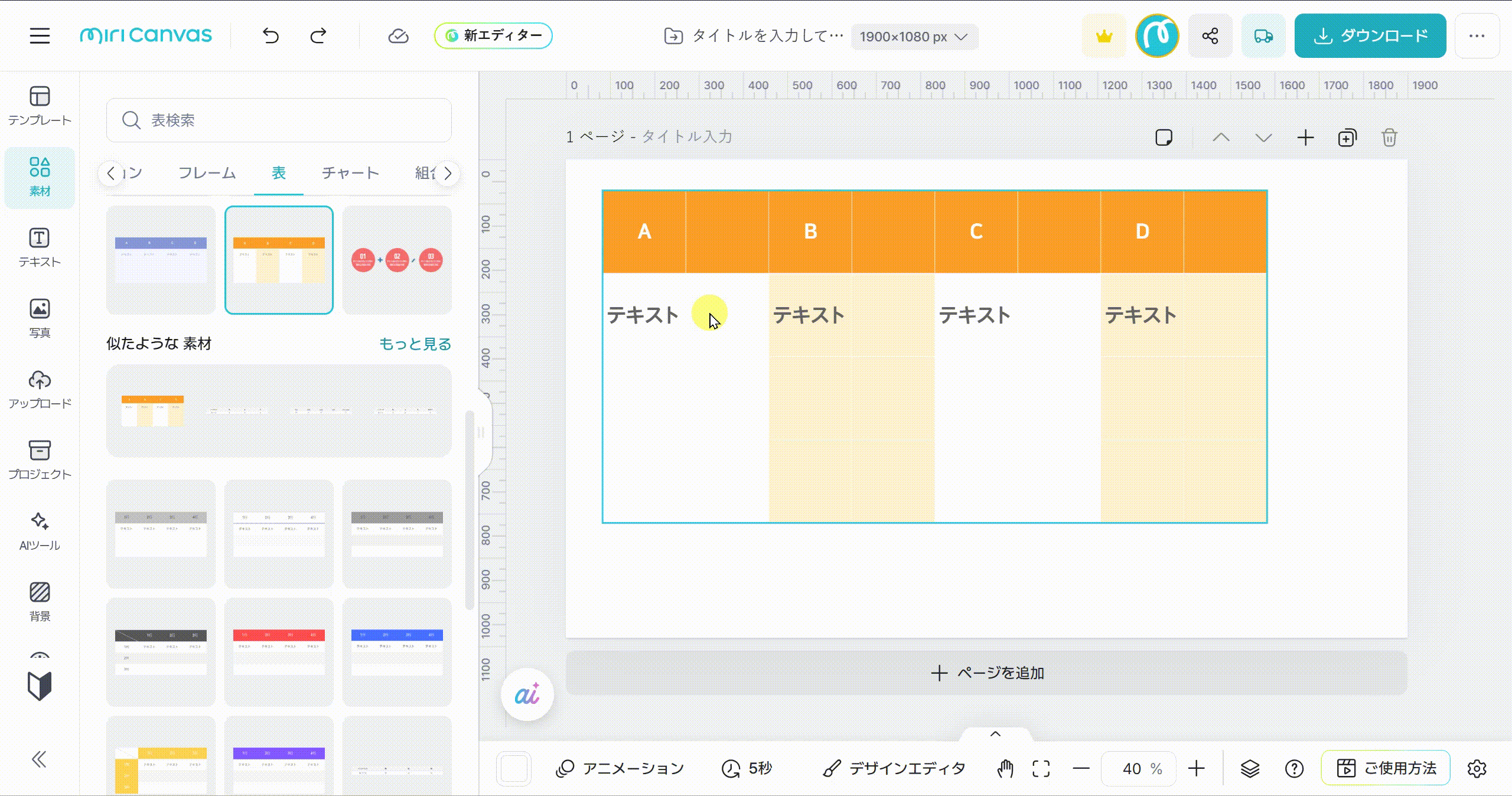Expand the bottom page list chevron

pos(995,734)
